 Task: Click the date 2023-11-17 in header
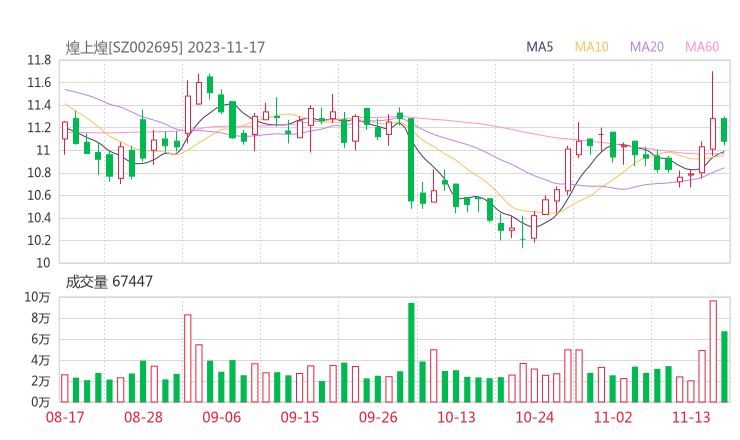click(x=225, y=47)
